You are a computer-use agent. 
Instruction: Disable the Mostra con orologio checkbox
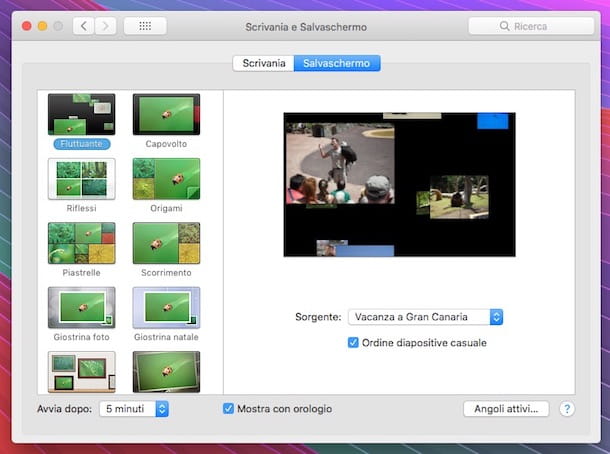point(229,409)
